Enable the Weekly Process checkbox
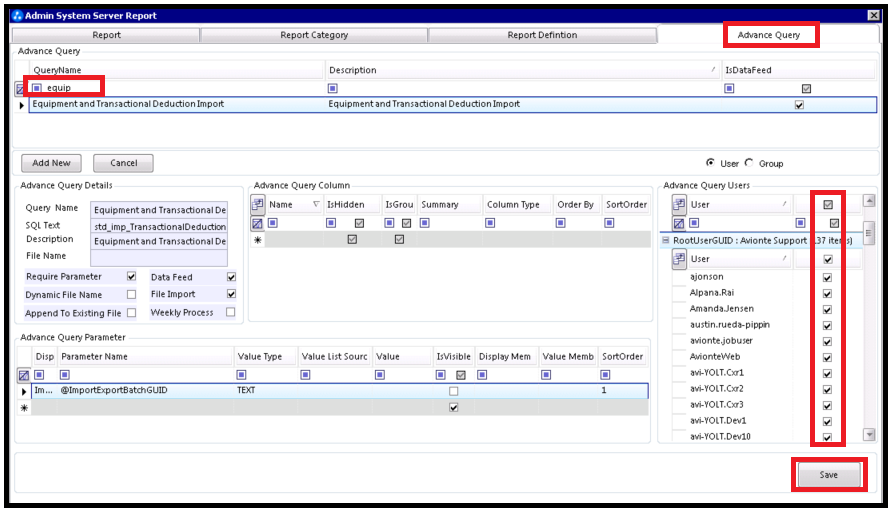894x514 pixels. coord(231,313)
